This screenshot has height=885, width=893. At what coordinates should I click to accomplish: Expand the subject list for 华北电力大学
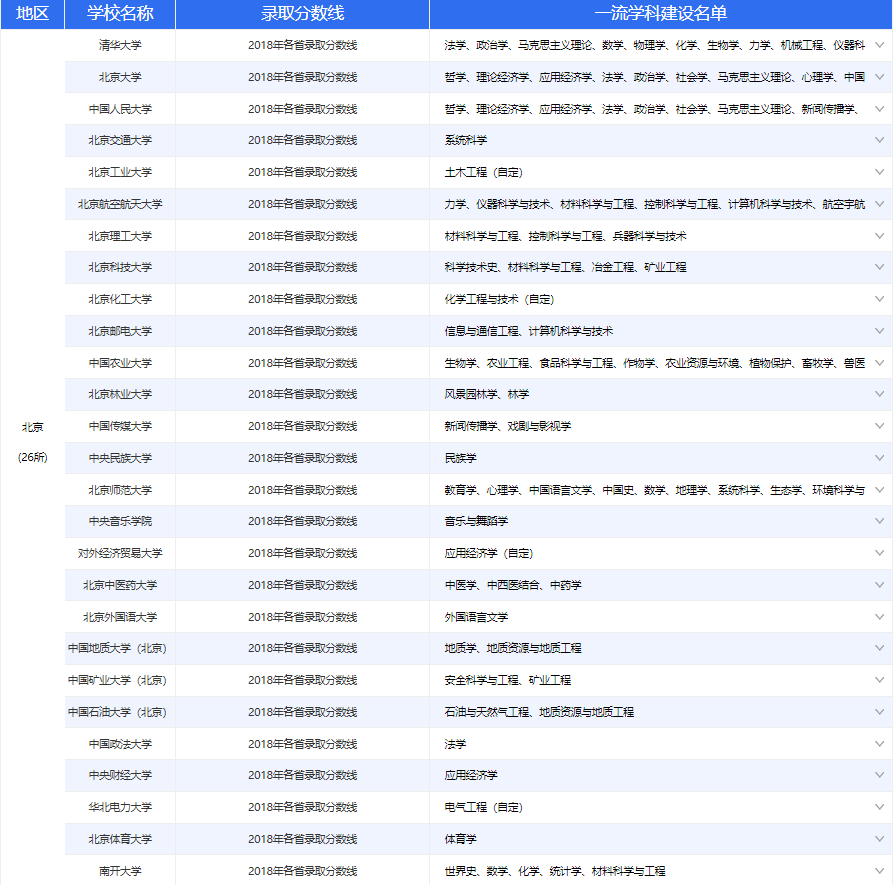click(879, 807)
